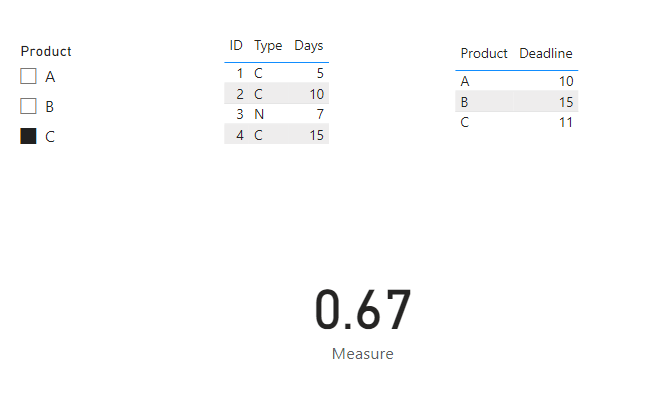This screenshot has height=404, width=664.
Task: Click the 0.67 card value
Action: (363, 310)
